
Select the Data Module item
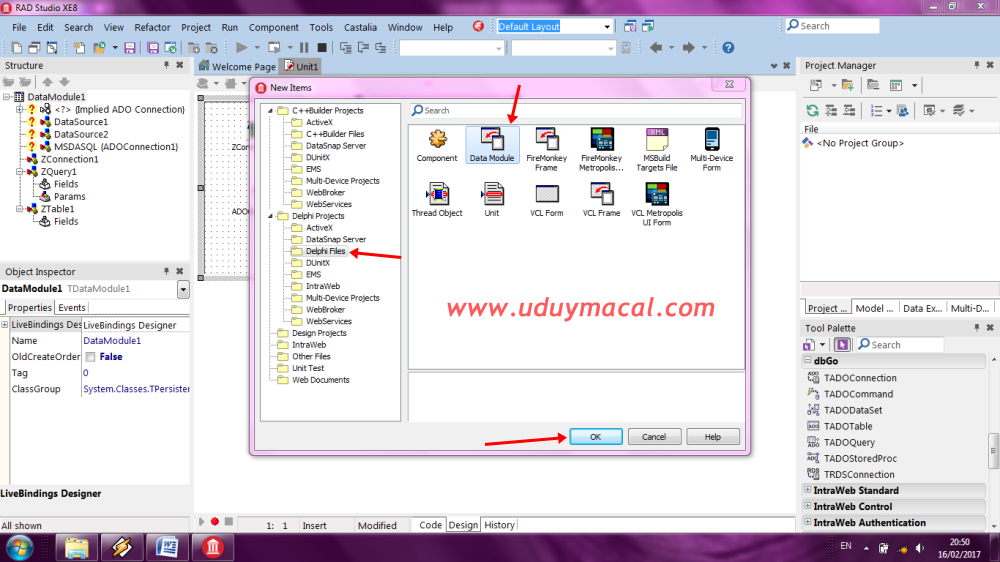(492, 145)
